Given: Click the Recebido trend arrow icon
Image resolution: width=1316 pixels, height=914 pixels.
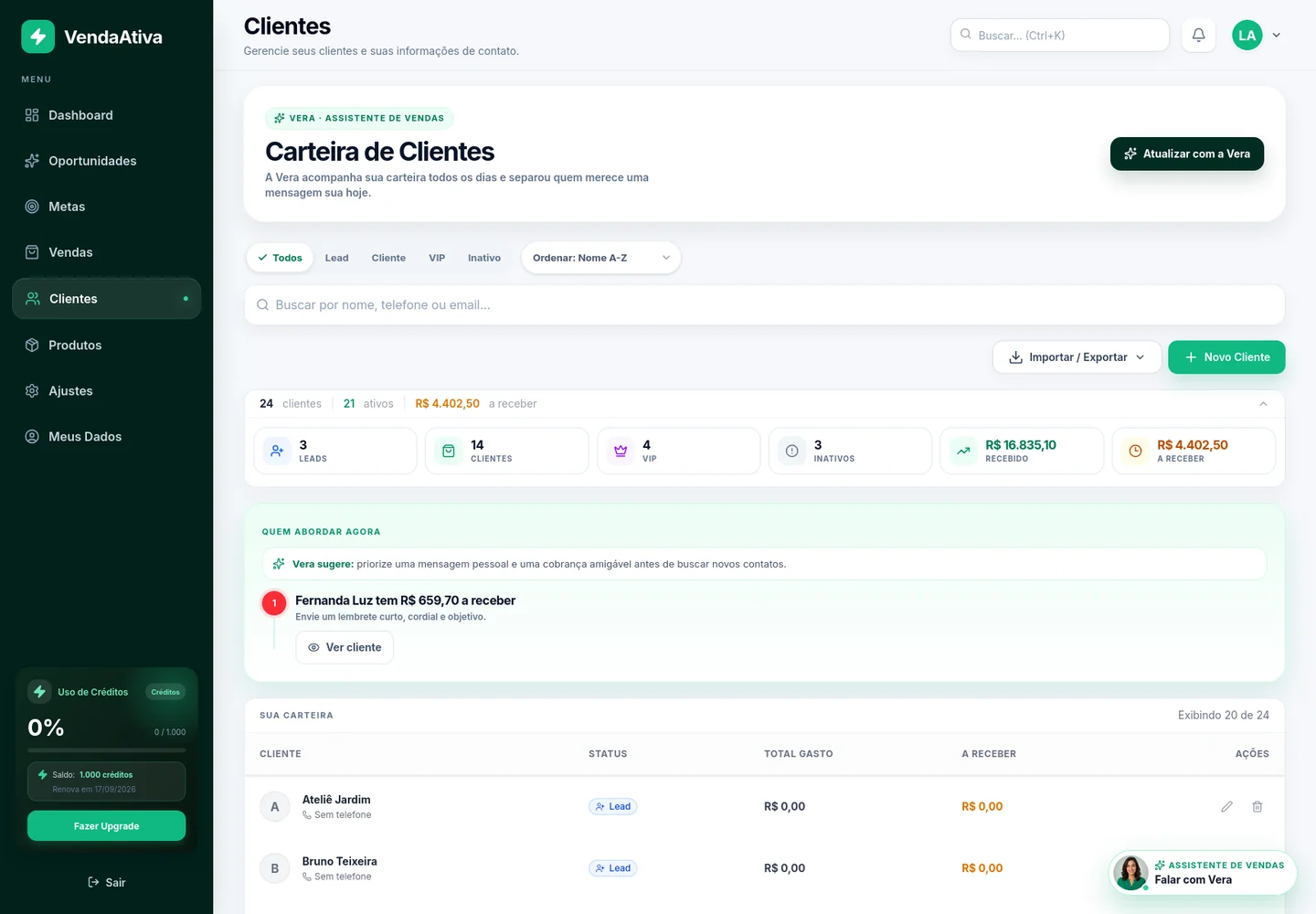Looking at the screenshot, I should coord(963,451).
